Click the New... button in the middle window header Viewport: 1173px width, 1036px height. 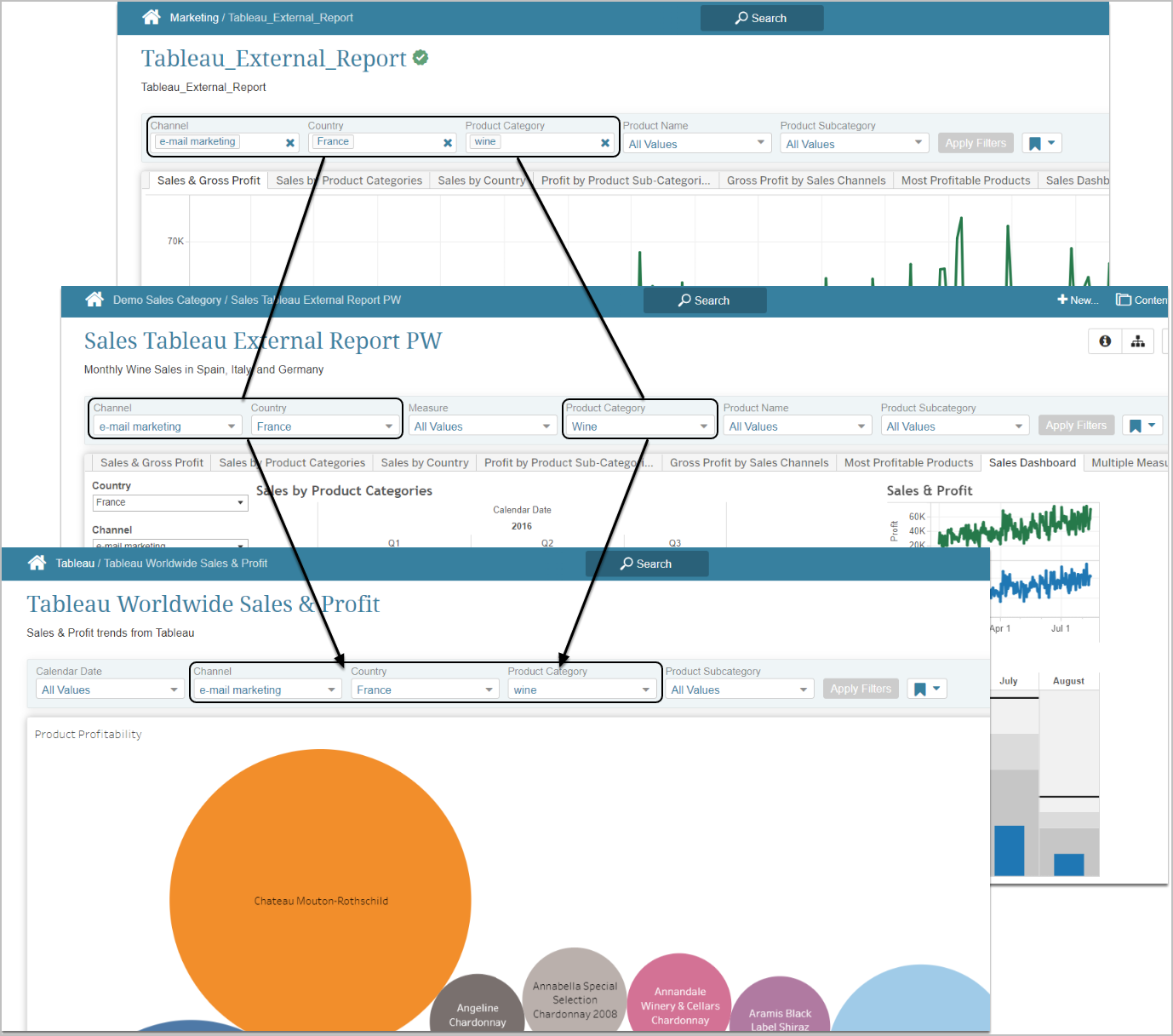click(x=1078, y=300)
